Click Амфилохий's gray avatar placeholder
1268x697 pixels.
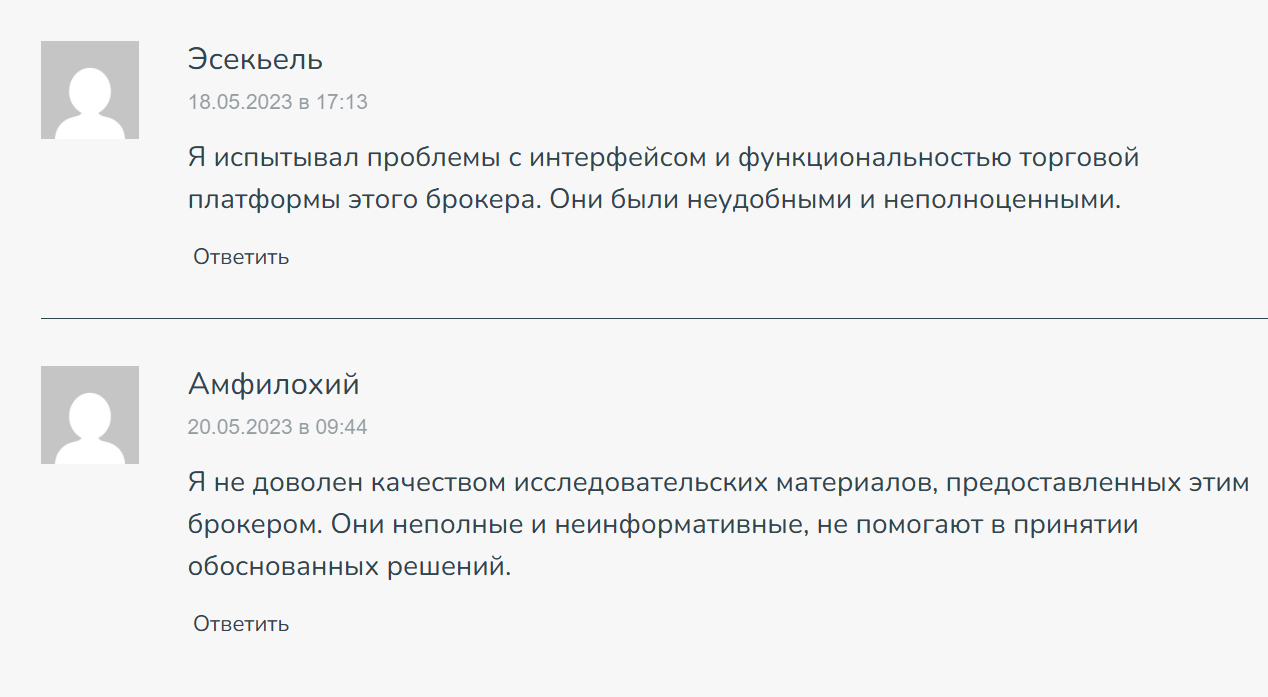[x=90, y=415]
